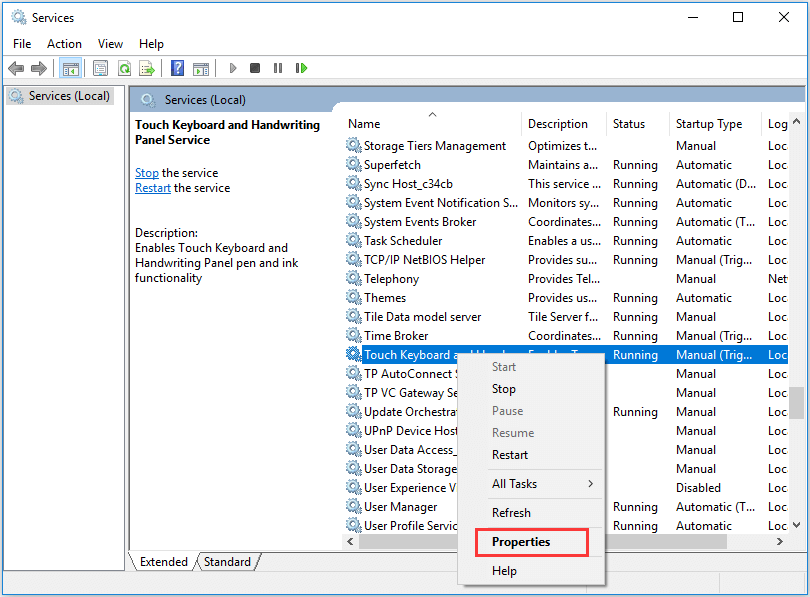Click horizontal scrollbar left arrow
Screen dimensions: 810x597
(350, 541)
